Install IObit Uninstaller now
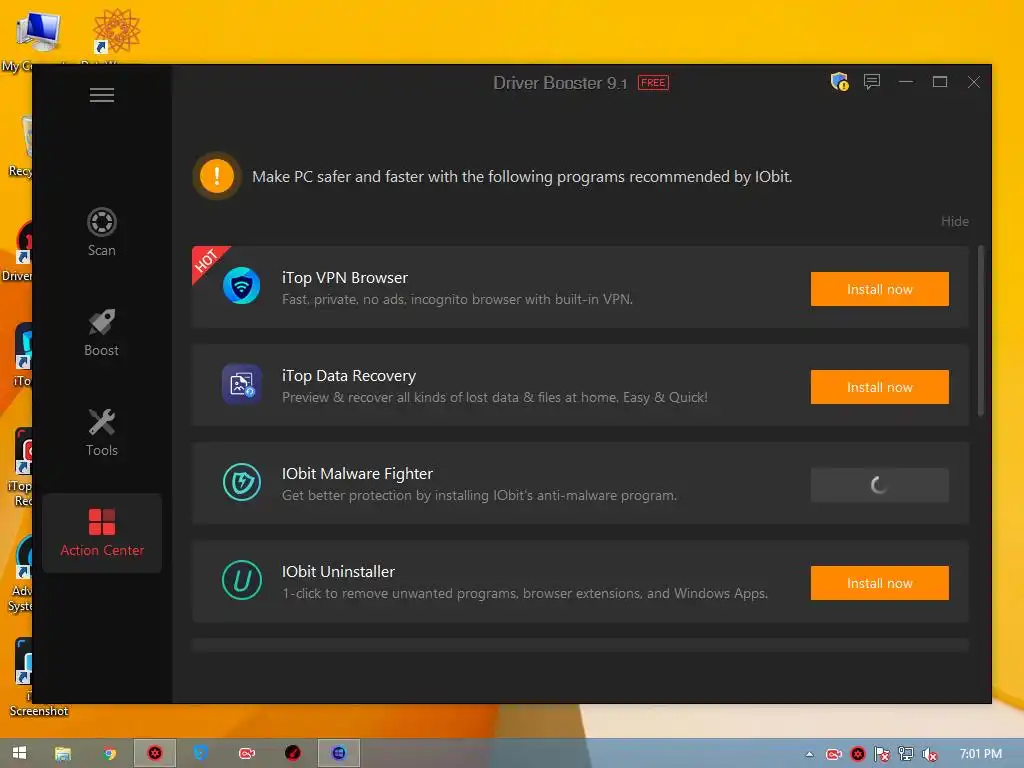The width and height of the screenshot is (1024, 768). 879,583
